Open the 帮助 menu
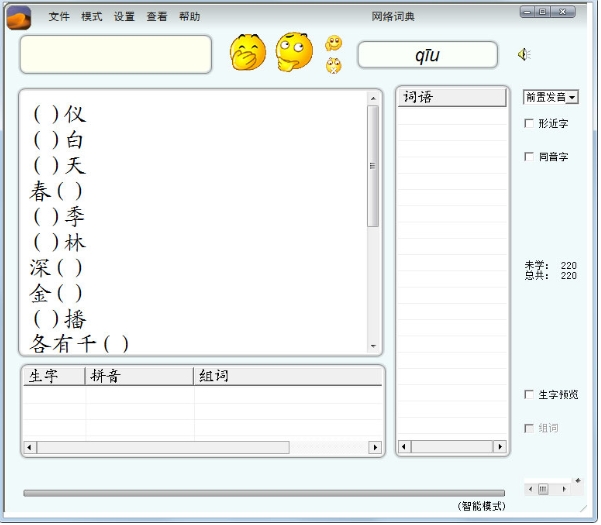601x525 pixels. [189, 16]
